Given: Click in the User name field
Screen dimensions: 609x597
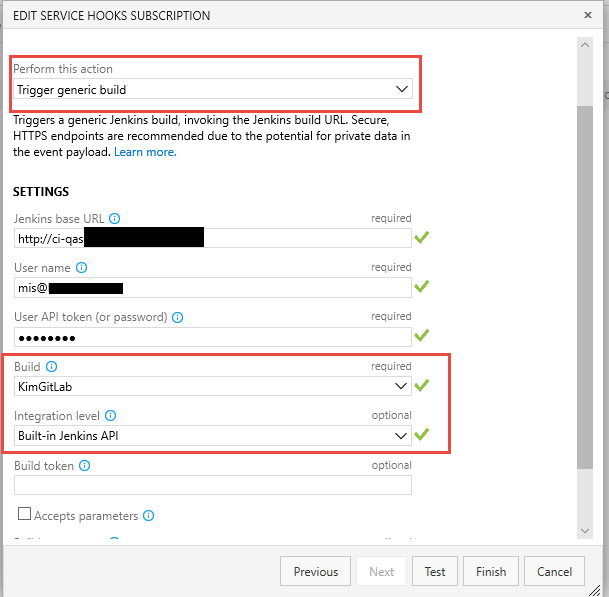Looking at the screenshot, I should (x=213, y=288).
